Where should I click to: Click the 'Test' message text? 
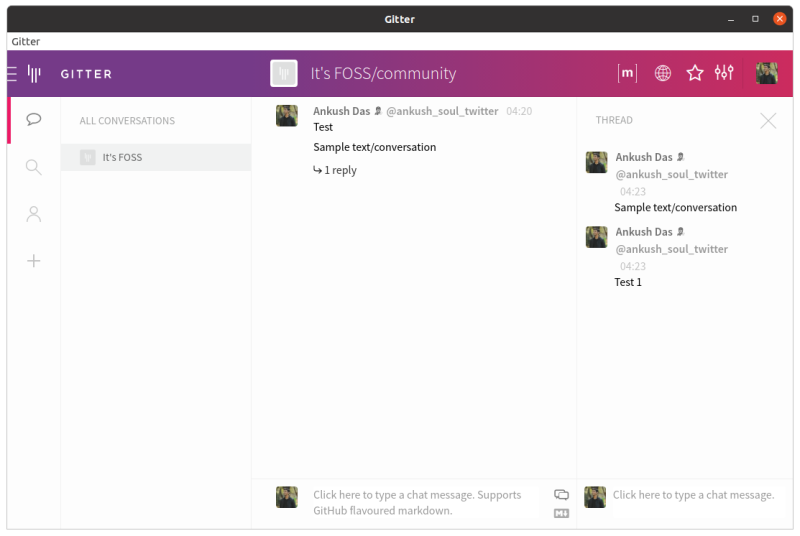pyautogui.click(x=323, y=127)
